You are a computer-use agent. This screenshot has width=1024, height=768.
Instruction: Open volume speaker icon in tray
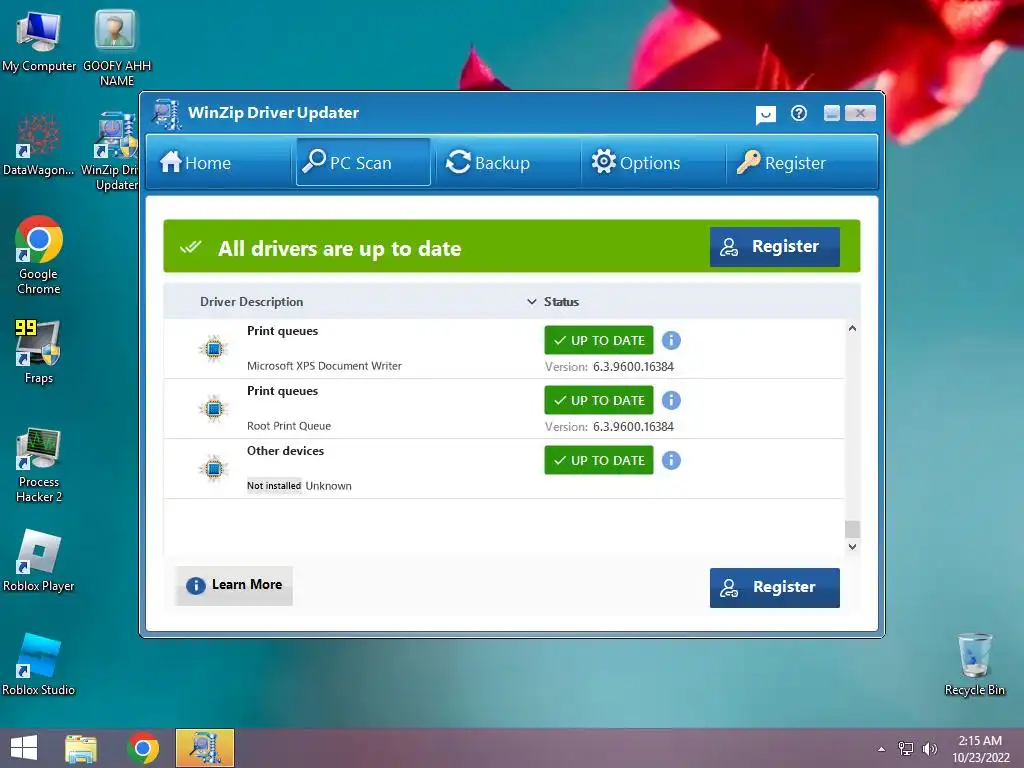coord(929,749)
